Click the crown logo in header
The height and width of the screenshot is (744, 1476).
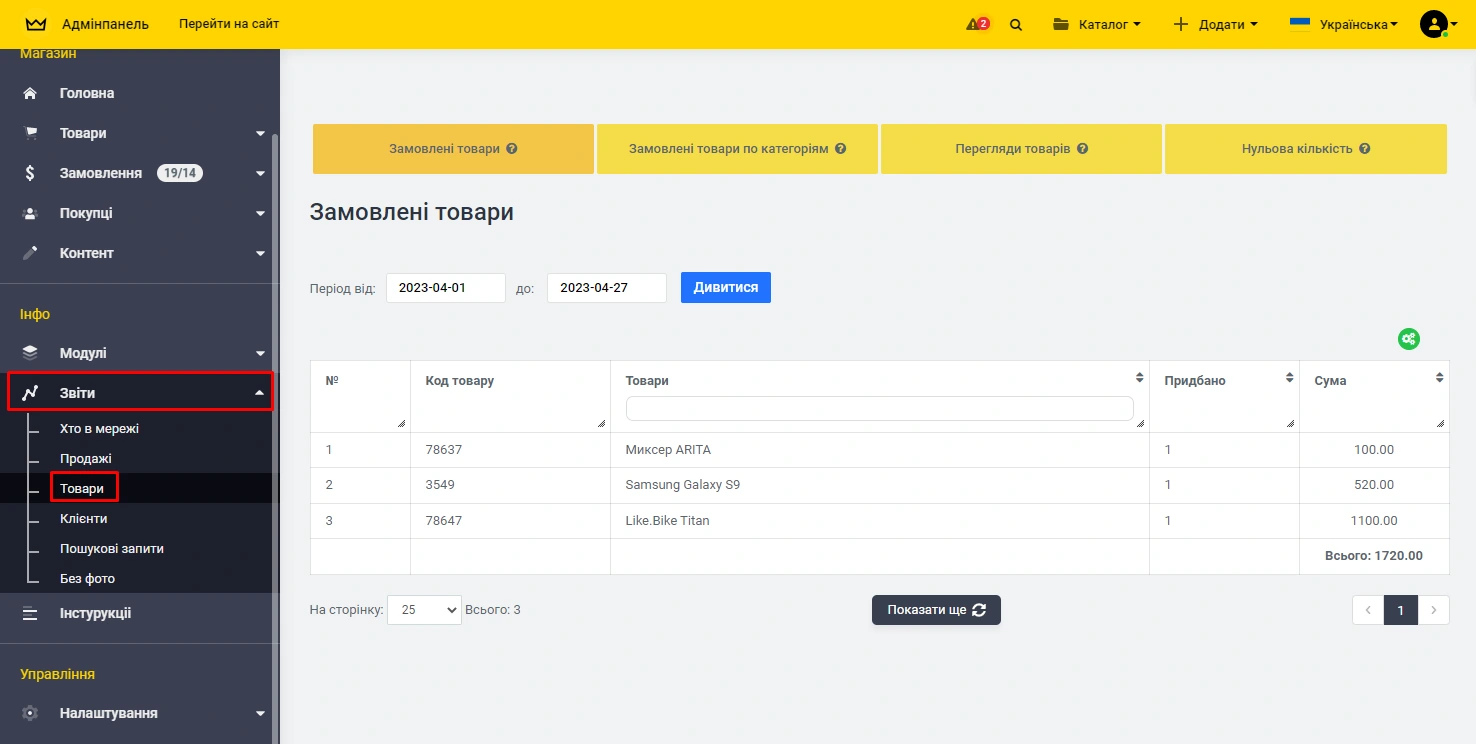[x=36, y=24]
